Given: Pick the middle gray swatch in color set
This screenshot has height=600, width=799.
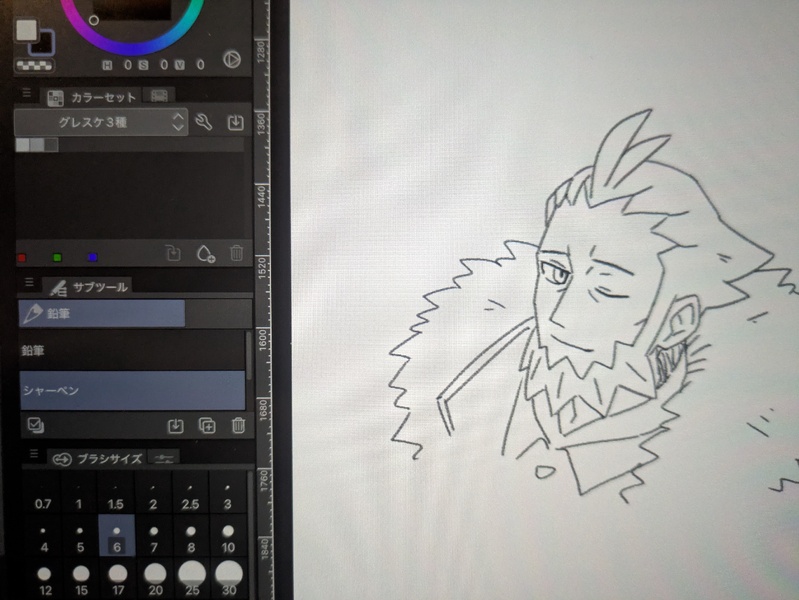Looking at the screenshot, I should click(x=37, y=145).
